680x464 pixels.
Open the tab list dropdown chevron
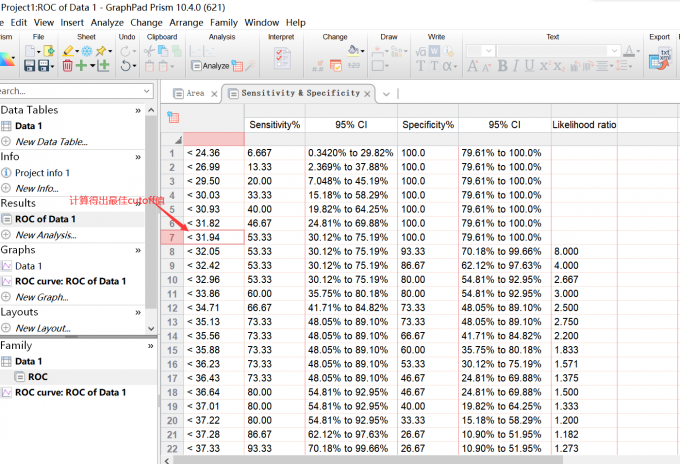386,94
